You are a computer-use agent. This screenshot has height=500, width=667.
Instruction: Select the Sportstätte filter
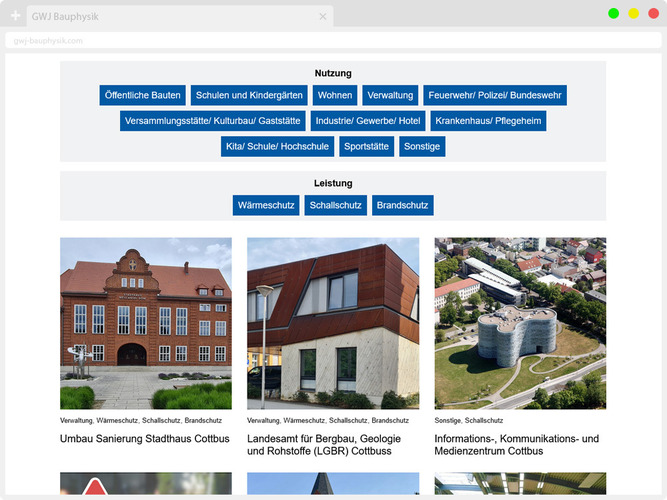click(366, 146)
